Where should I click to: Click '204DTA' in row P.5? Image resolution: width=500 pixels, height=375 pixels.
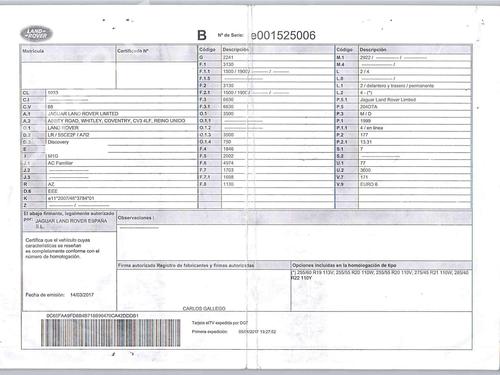click(x=368, y=107)
